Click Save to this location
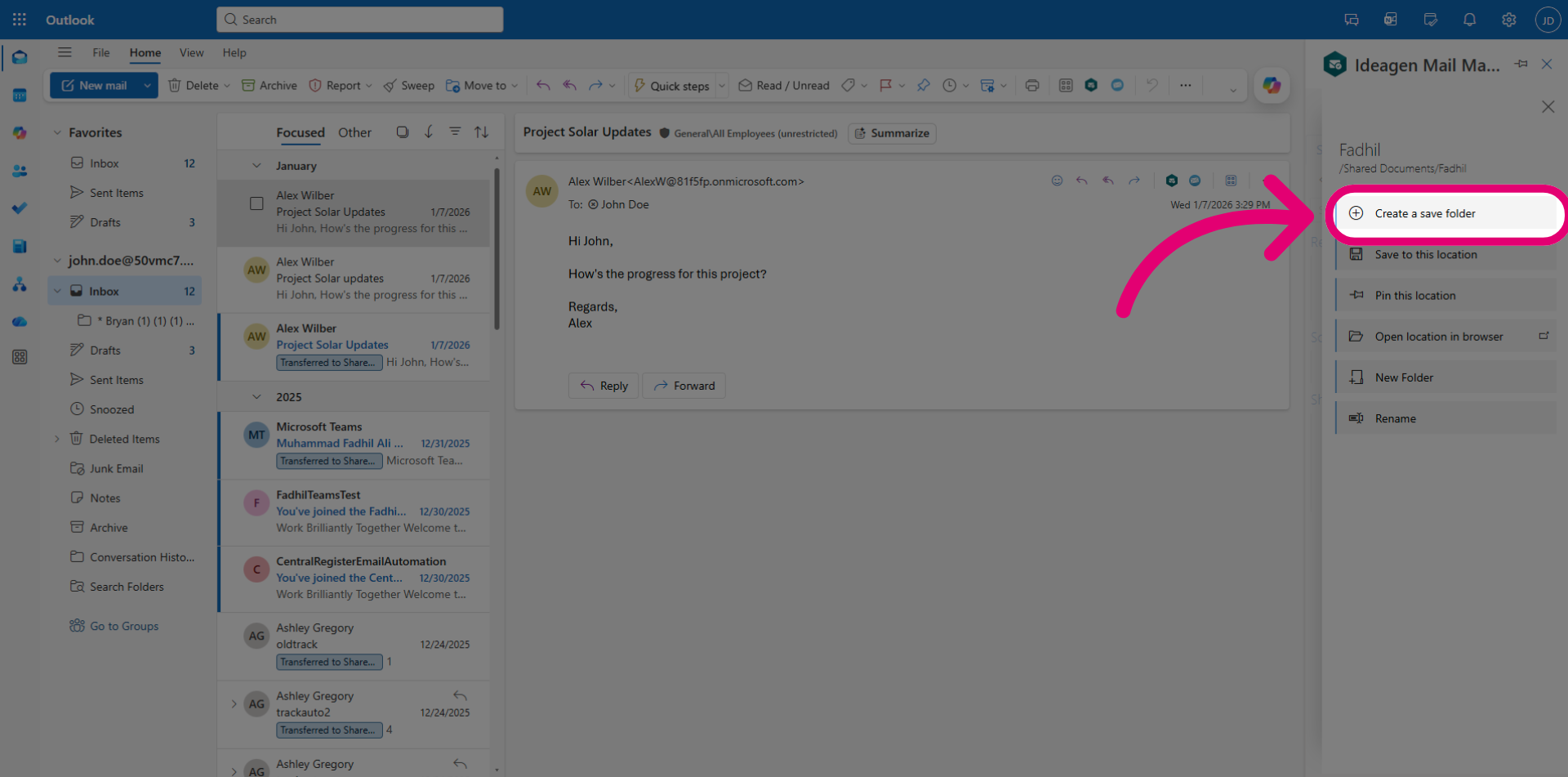Viewport: 1568px width, 777px height. [x=1445, y=254]
